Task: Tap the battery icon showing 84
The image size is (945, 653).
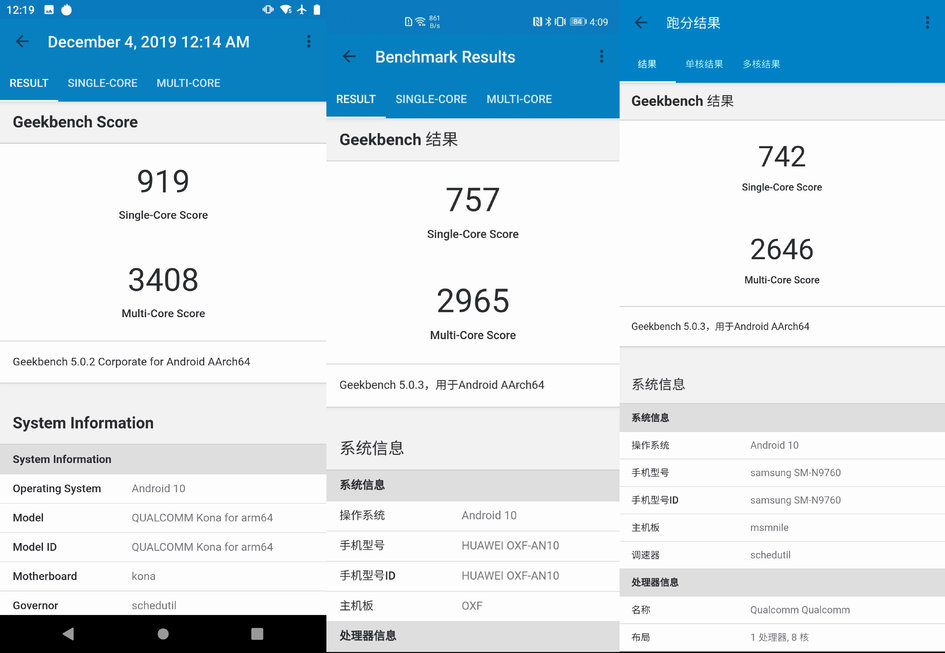Action: click(578, 22)
